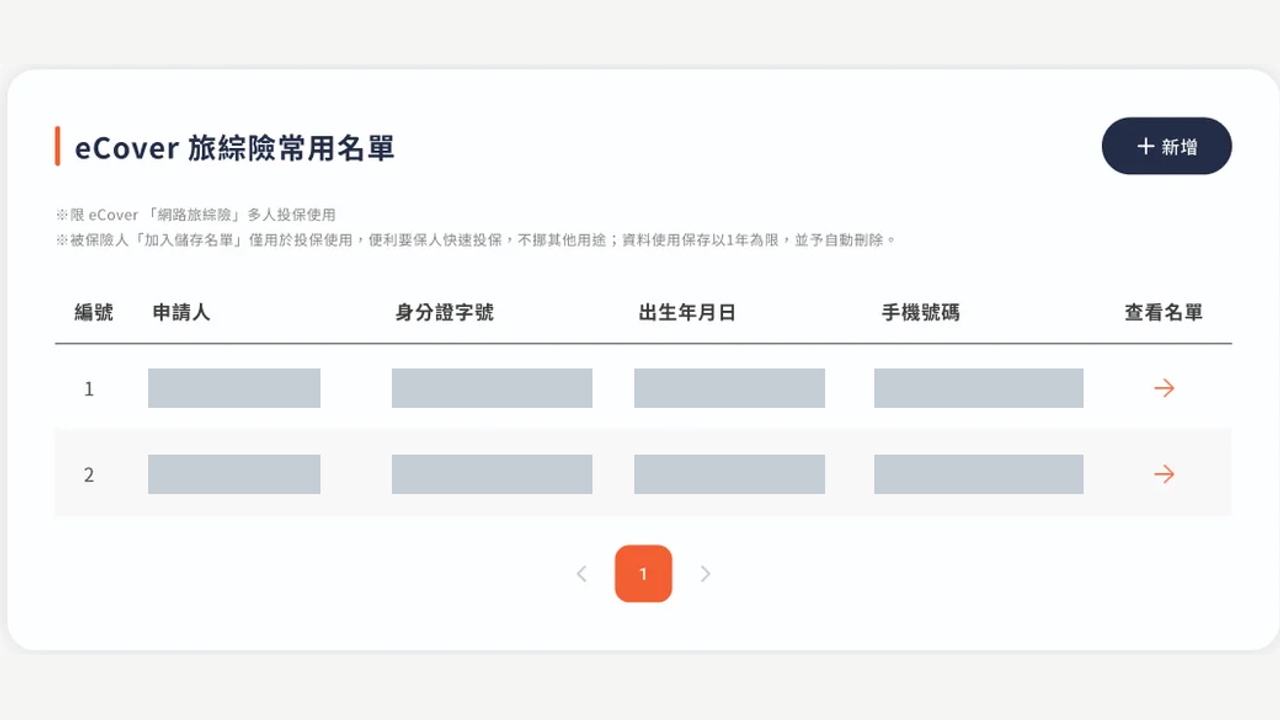Click the 加入儲存名單 data retention note
Viewport: 1280px width, 720px height.
(x=477, y=240)
